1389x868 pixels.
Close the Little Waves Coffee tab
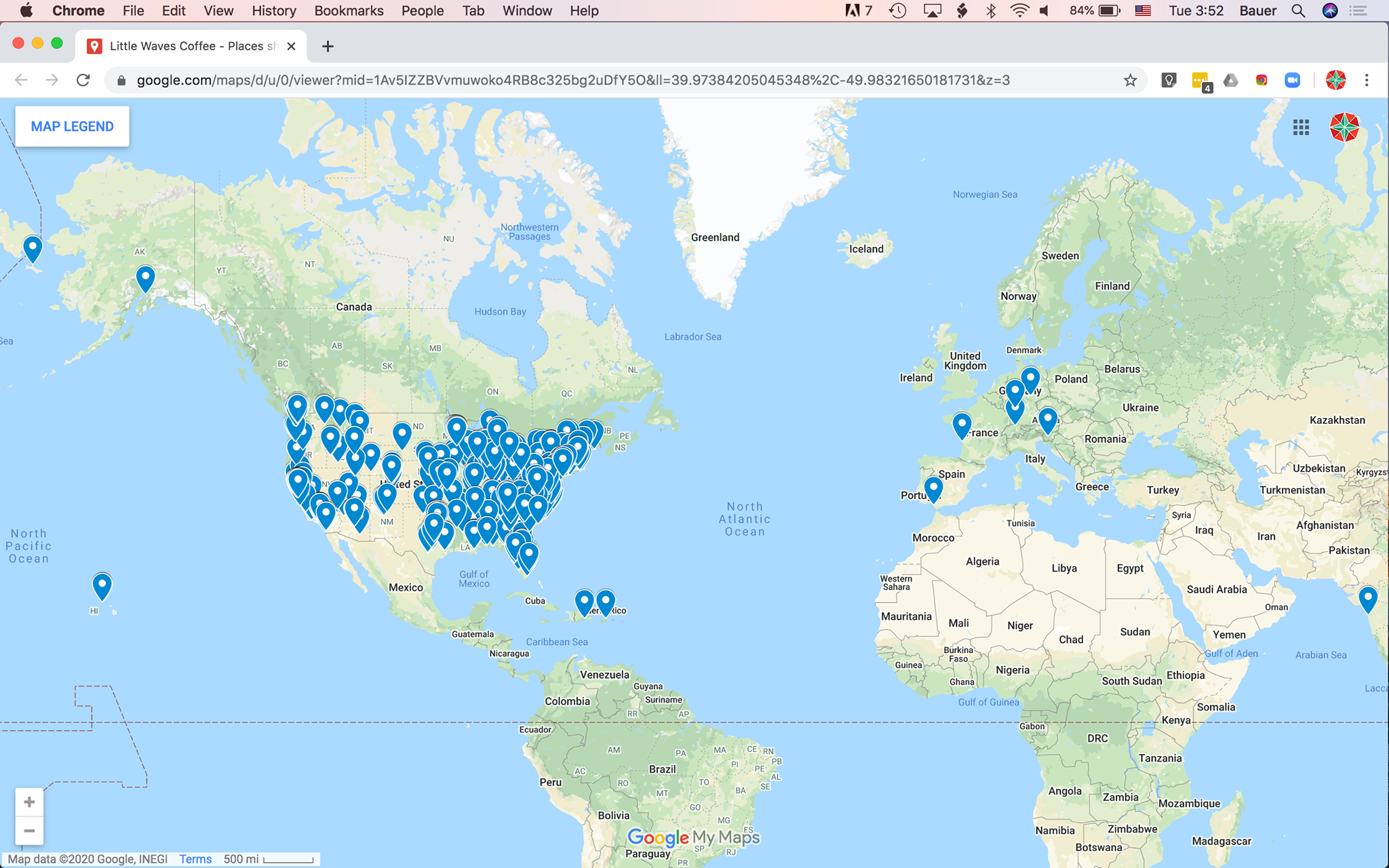click(x=291, y=46)
